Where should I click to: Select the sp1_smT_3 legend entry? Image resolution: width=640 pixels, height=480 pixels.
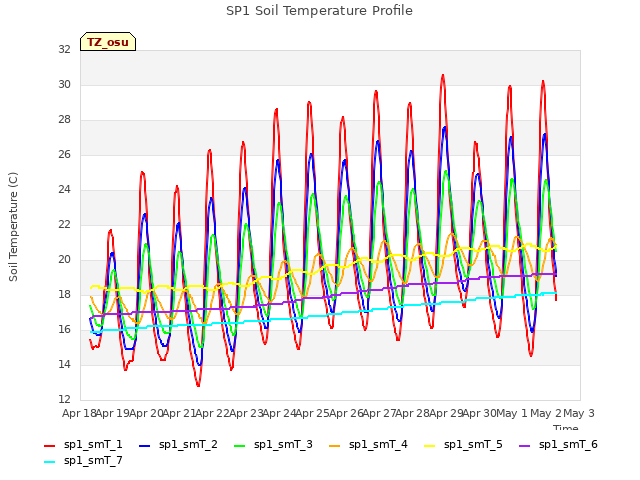tap(273, 444)
